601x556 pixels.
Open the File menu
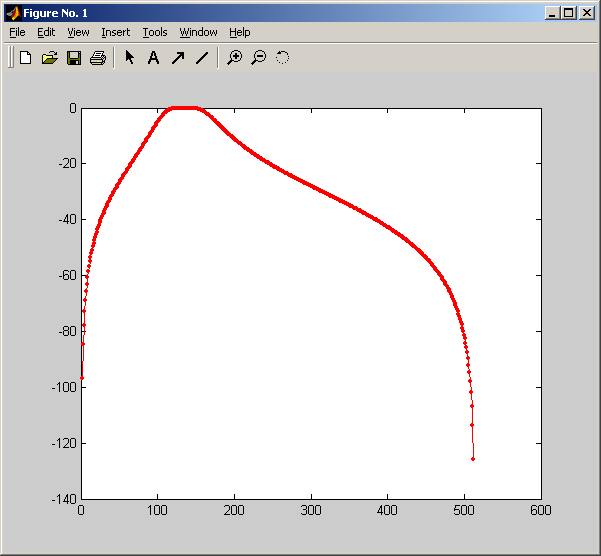tap(17, 32)
